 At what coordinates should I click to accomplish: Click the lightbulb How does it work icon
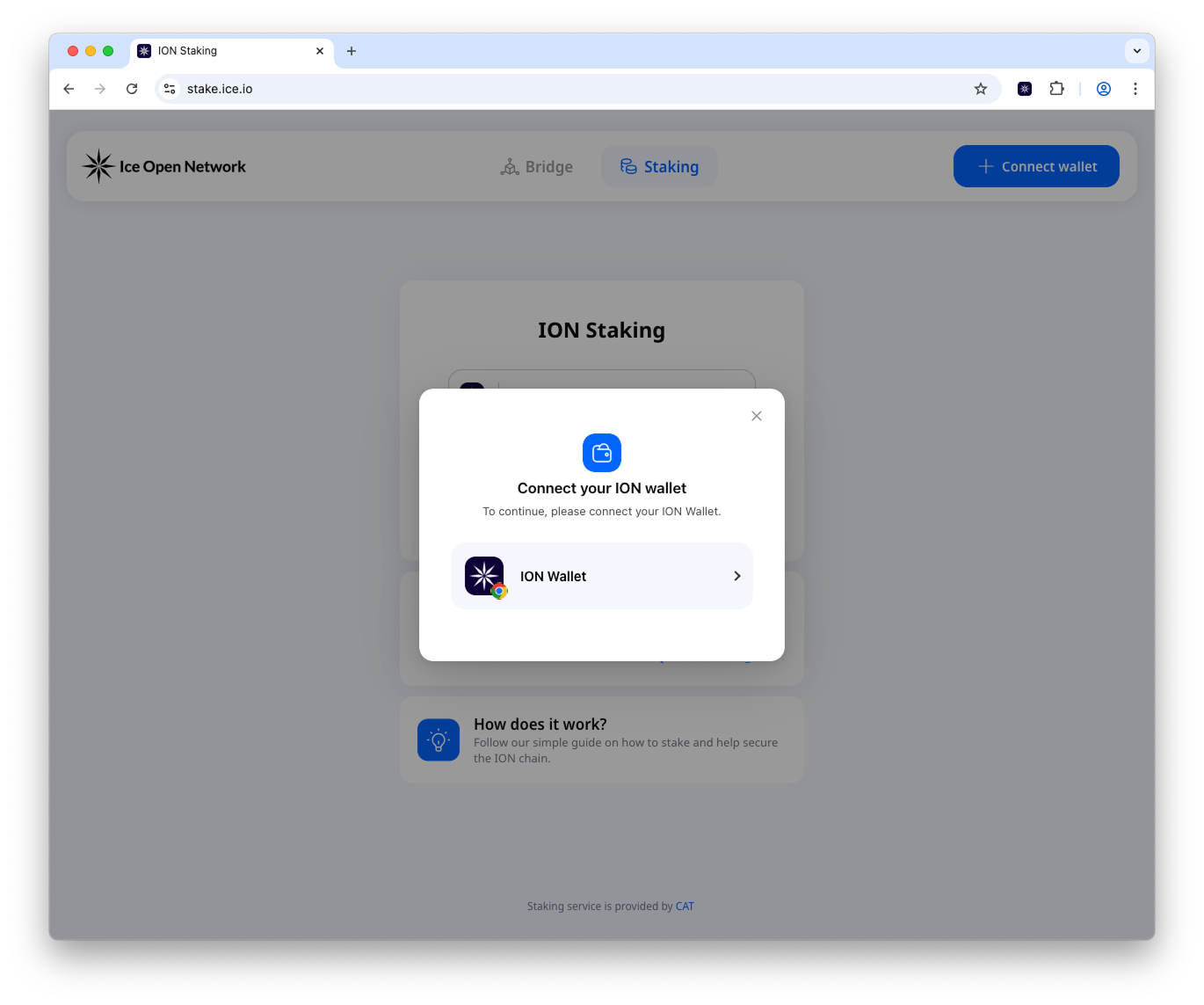(x=439, y=740)
